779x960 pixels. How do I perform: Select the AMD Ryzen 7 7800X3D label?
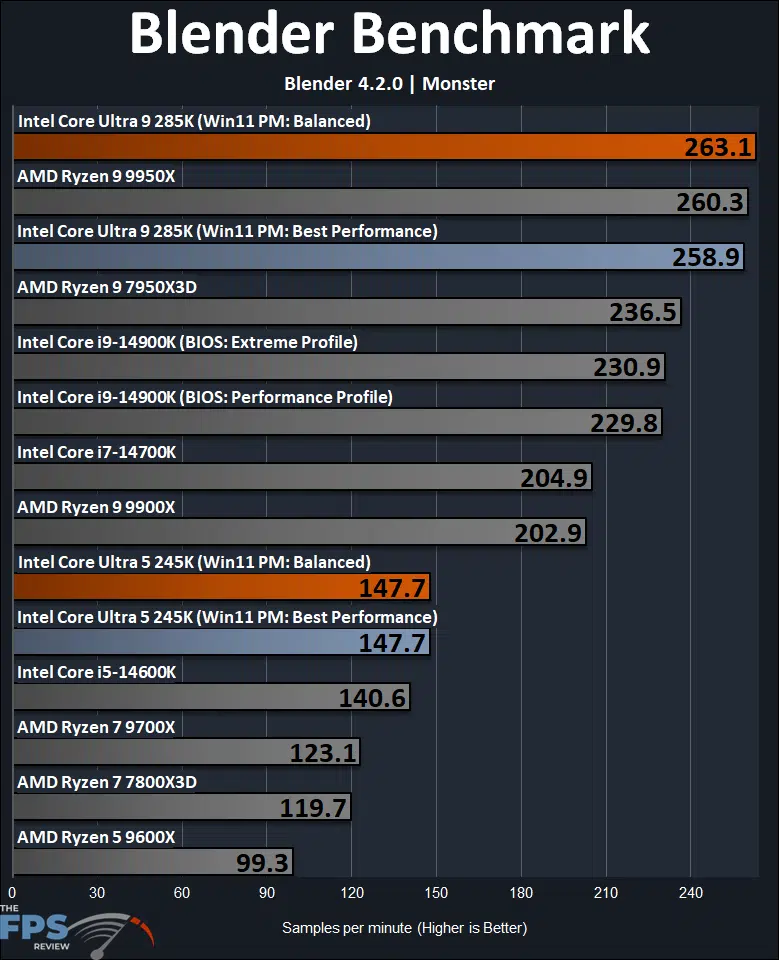click(x=107, y=782)
